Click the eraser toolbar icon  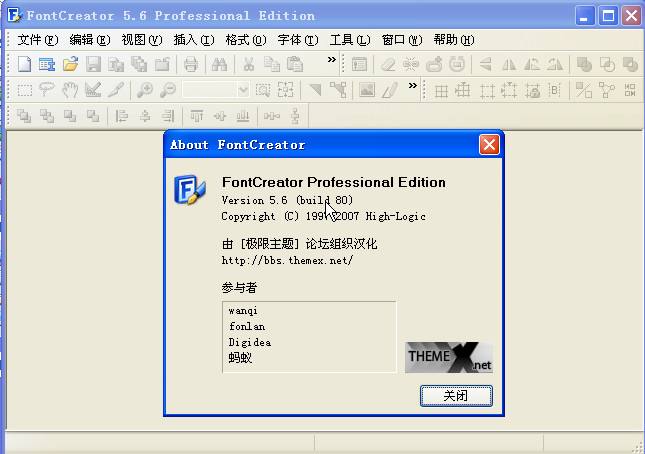[x=388, y=64]
